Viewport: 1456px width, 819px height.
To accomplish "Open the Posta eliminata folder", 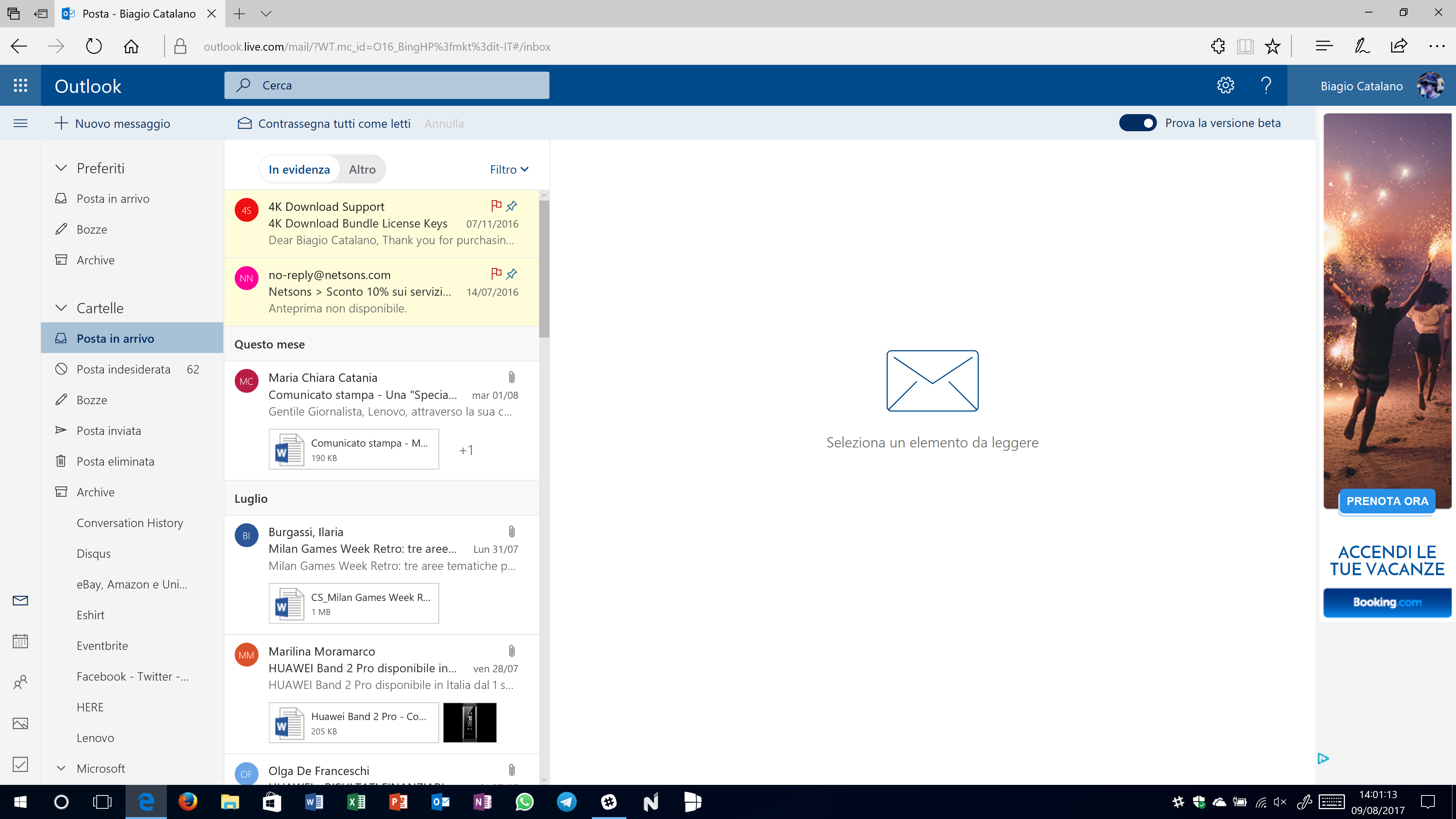I will [x=132, y=461].
